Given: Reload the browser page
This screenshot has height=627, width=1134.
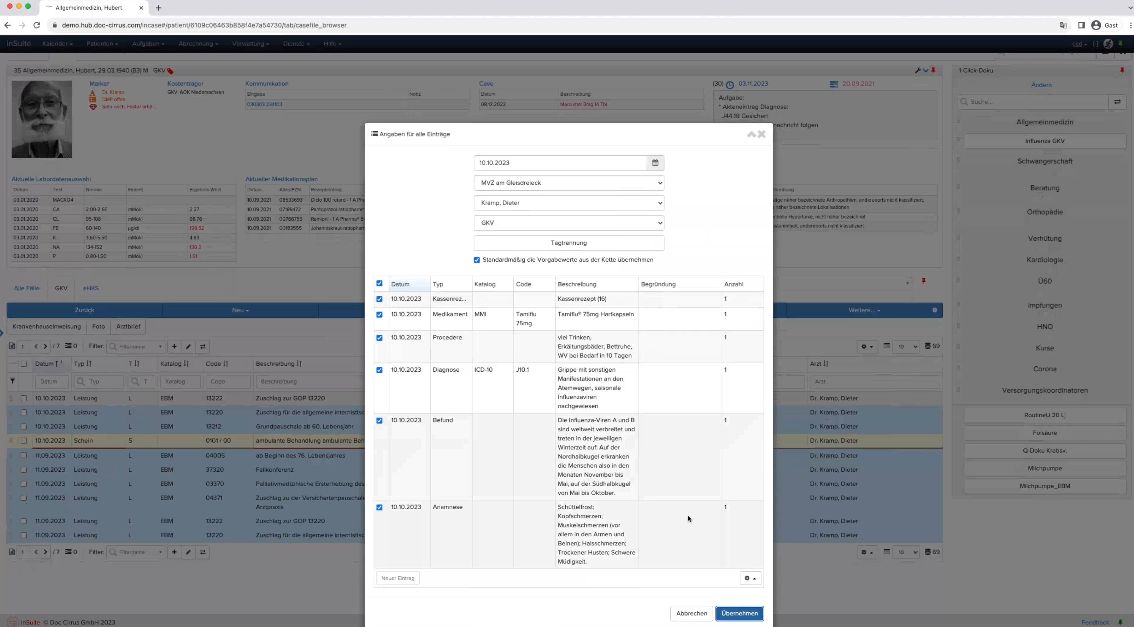Looking at the screenshot, I should 36,25.
